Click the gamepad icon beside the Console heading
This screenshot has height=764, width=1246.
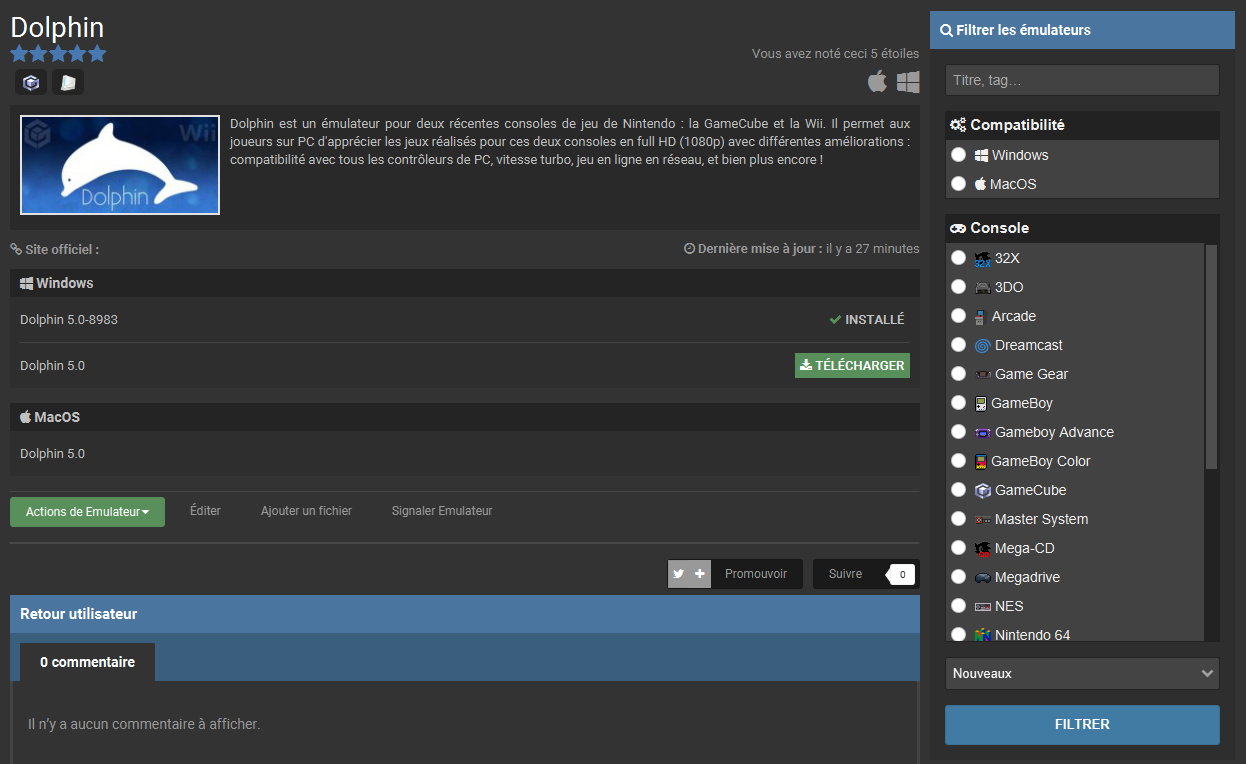(958, 228)
